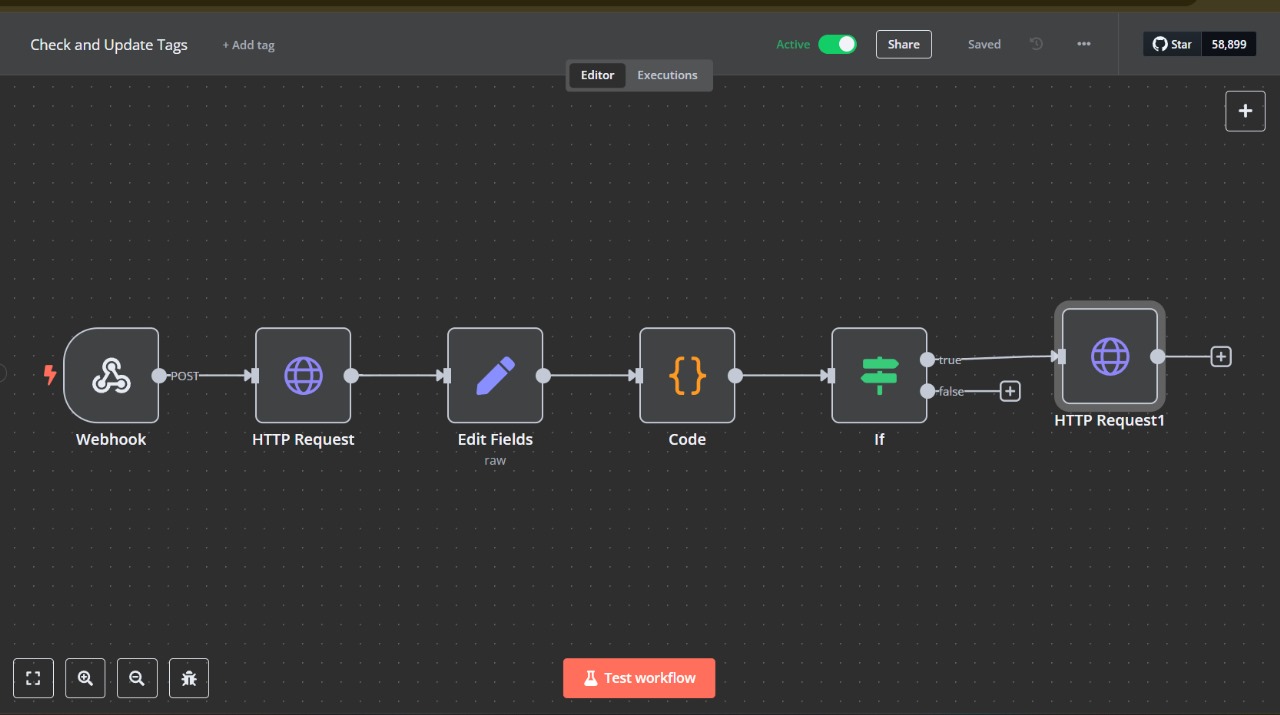Star the repository on GitHub
Viewport: 1280px width, 715px height.
1171,43
